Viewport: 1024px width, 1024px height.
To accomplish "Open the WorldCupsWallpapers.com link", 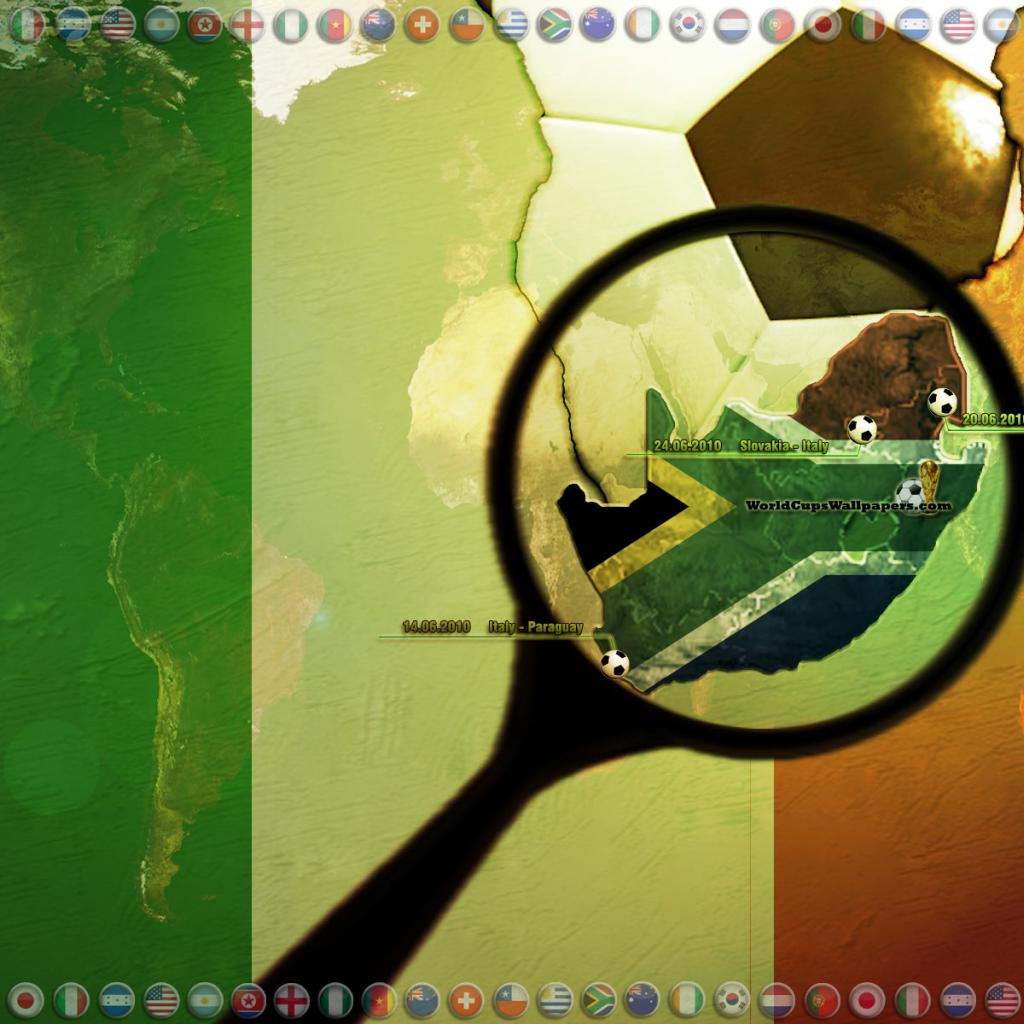I will click(847, 507).
